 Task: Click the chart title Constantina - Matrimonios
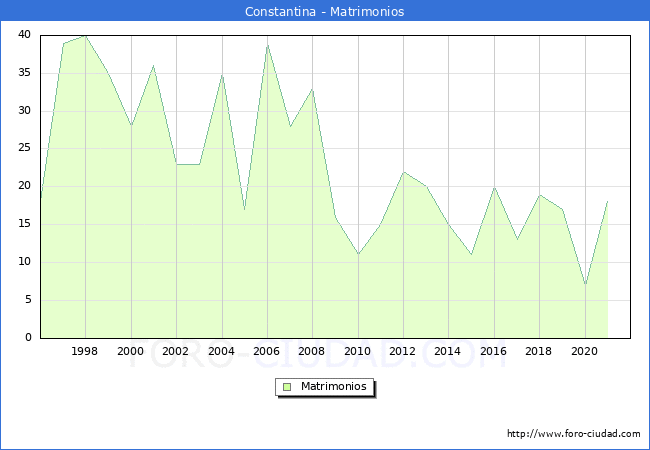(x=325, y=11)
